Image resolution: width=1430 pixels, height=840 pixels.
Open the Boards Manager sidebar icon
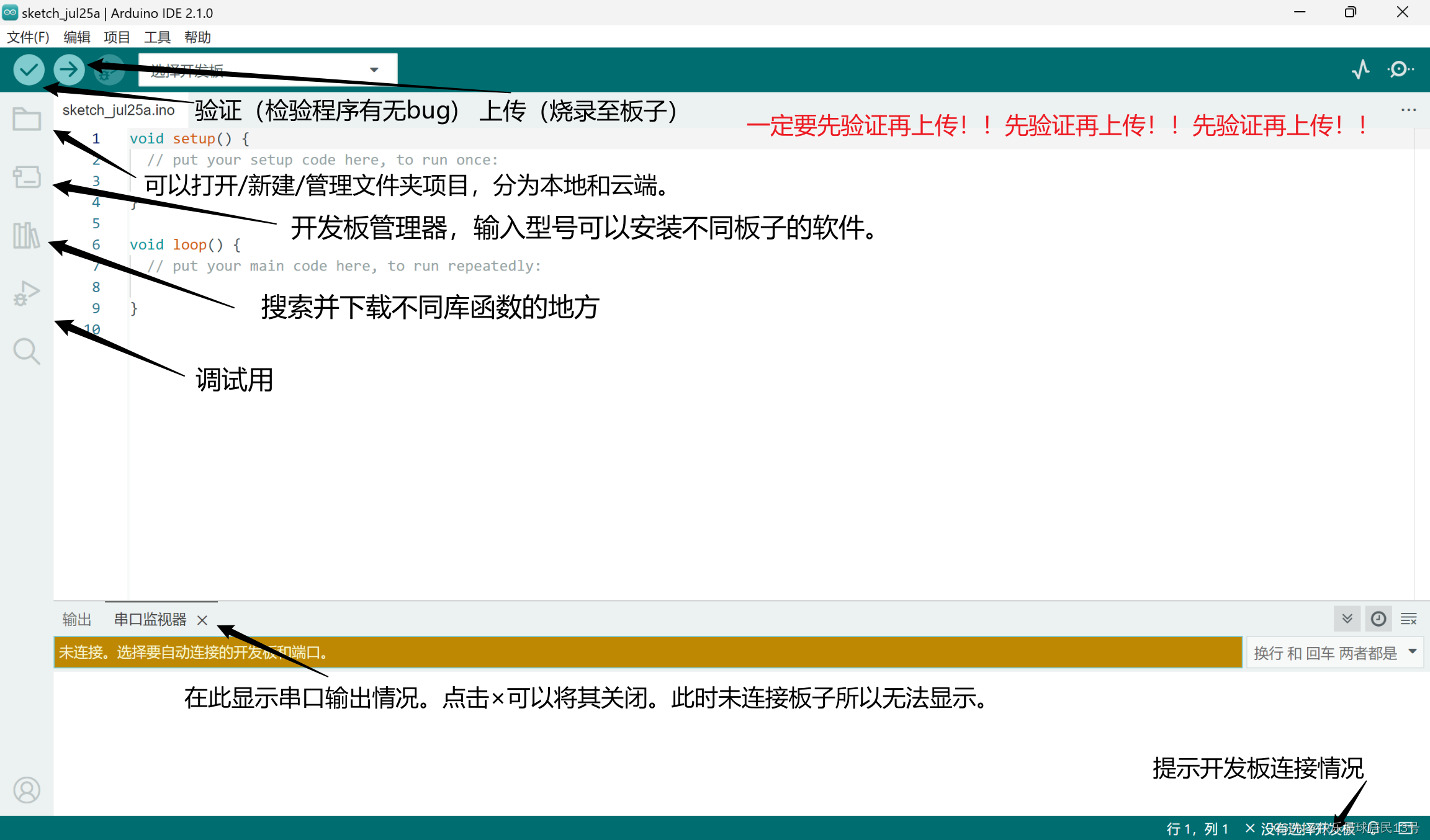pos(27,177)
